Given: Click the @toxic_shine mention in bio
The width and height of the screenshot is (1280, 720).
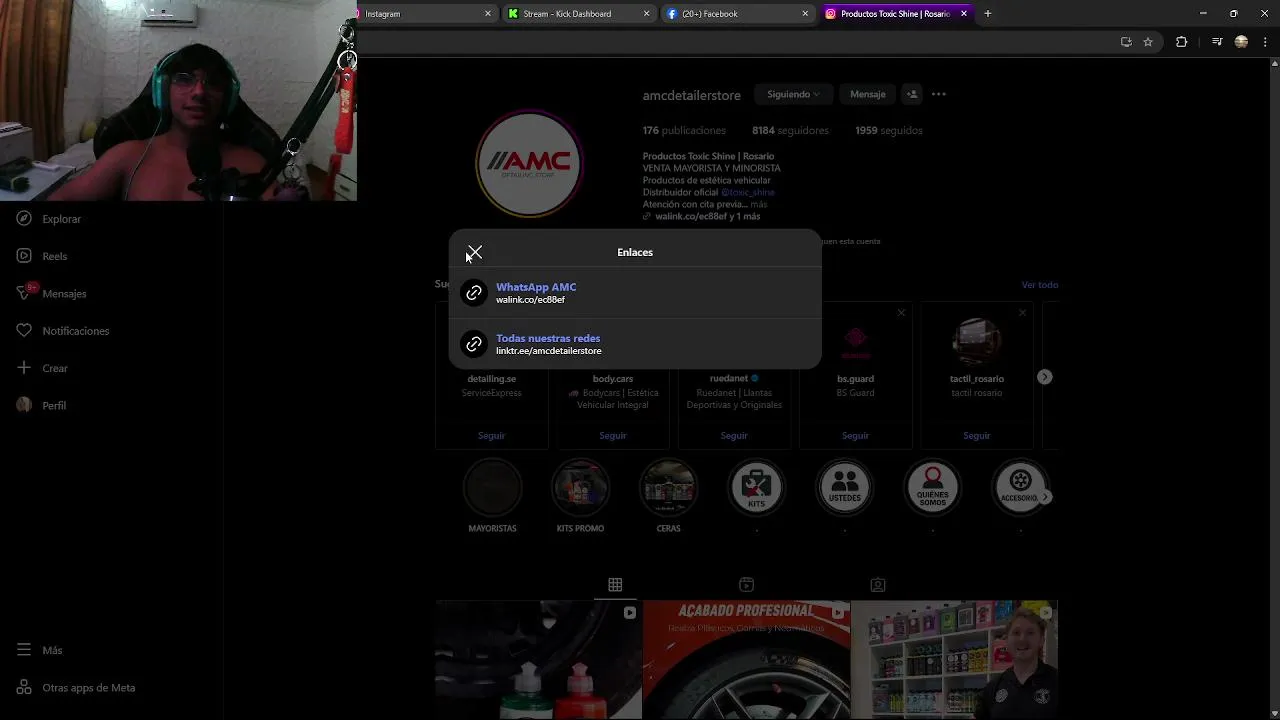Looking at the screenshot, I should pyautogui.click(x=748, y=193).
